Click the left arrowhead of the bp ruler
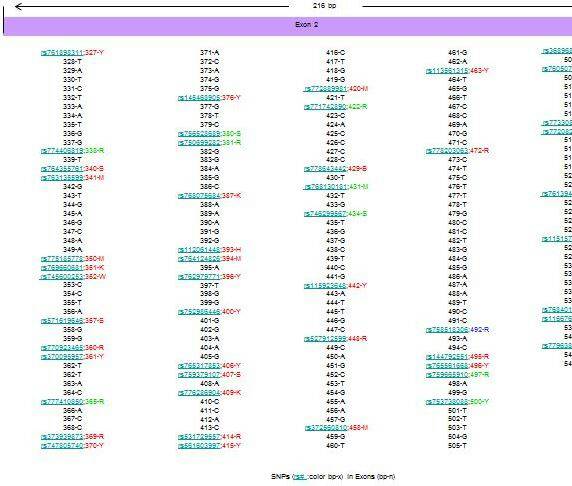 pyautogui.click(x=19, y=7)
